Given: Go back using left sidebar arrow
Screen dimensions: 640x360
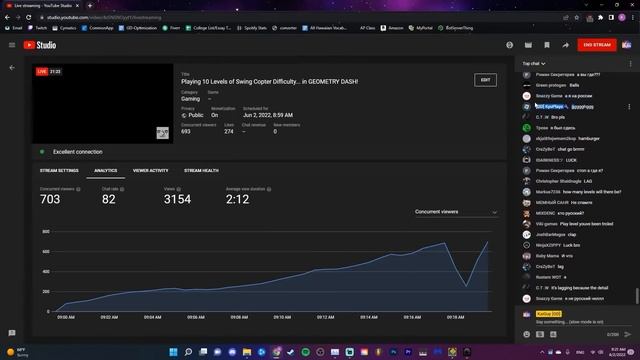Looking at the screenshot, I should coord(12,68).
